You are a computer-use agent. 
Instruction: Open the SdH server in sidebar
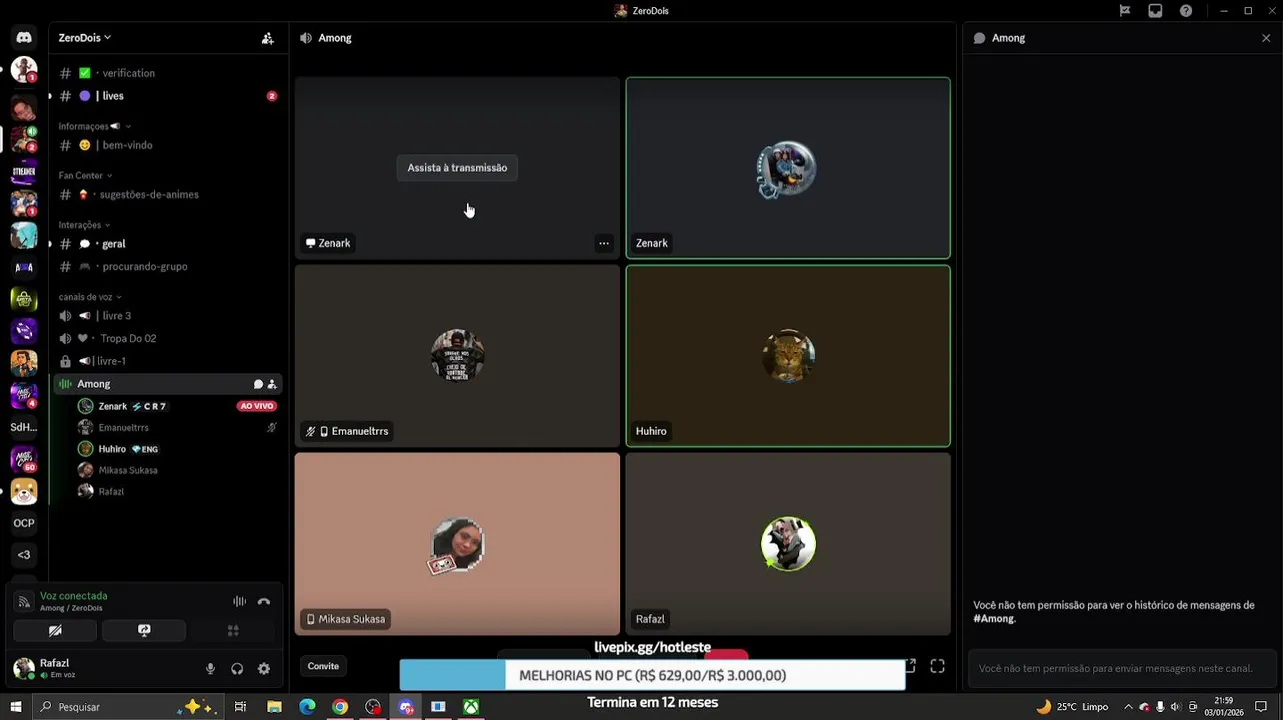(x=24, y=427)
